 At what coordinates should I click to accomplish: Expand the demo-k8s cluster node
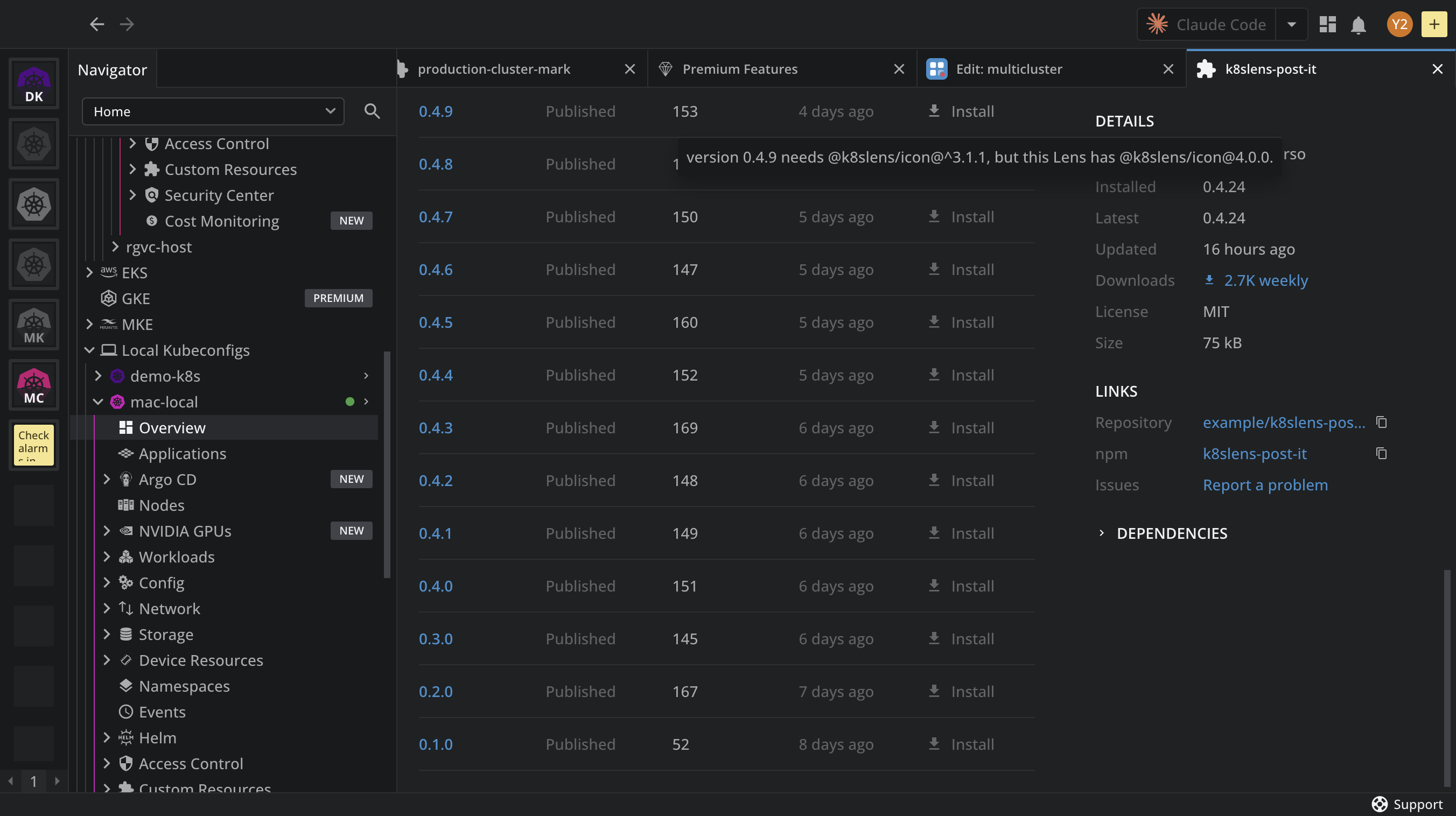click(98, 376)
